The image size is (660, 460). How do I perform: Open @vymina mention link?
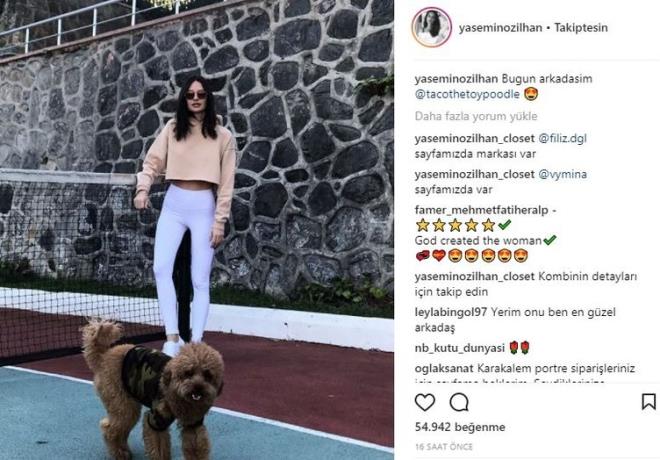click(x=562, y=174)
